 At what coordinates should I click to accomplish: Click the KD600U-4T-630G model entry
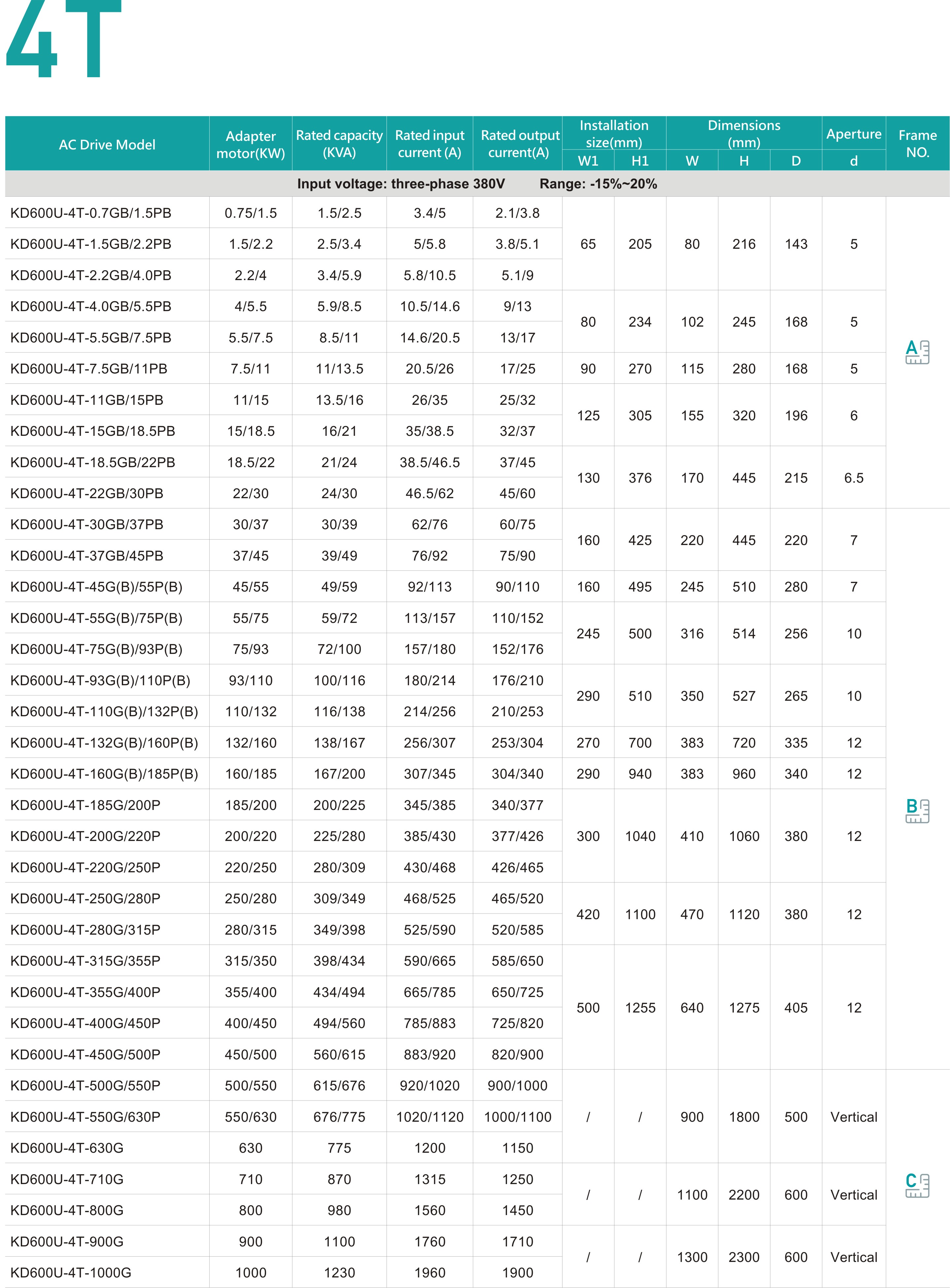click(x=67, y=1148)
